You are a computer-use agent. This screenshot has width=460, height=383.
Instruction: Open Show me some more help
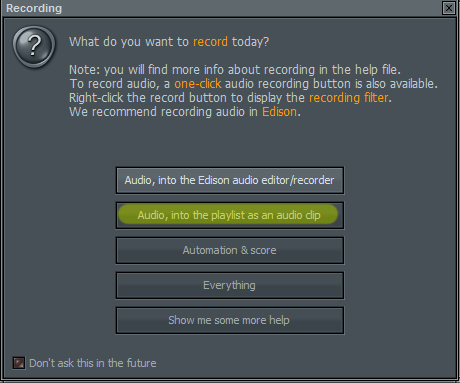click(230, 320)
